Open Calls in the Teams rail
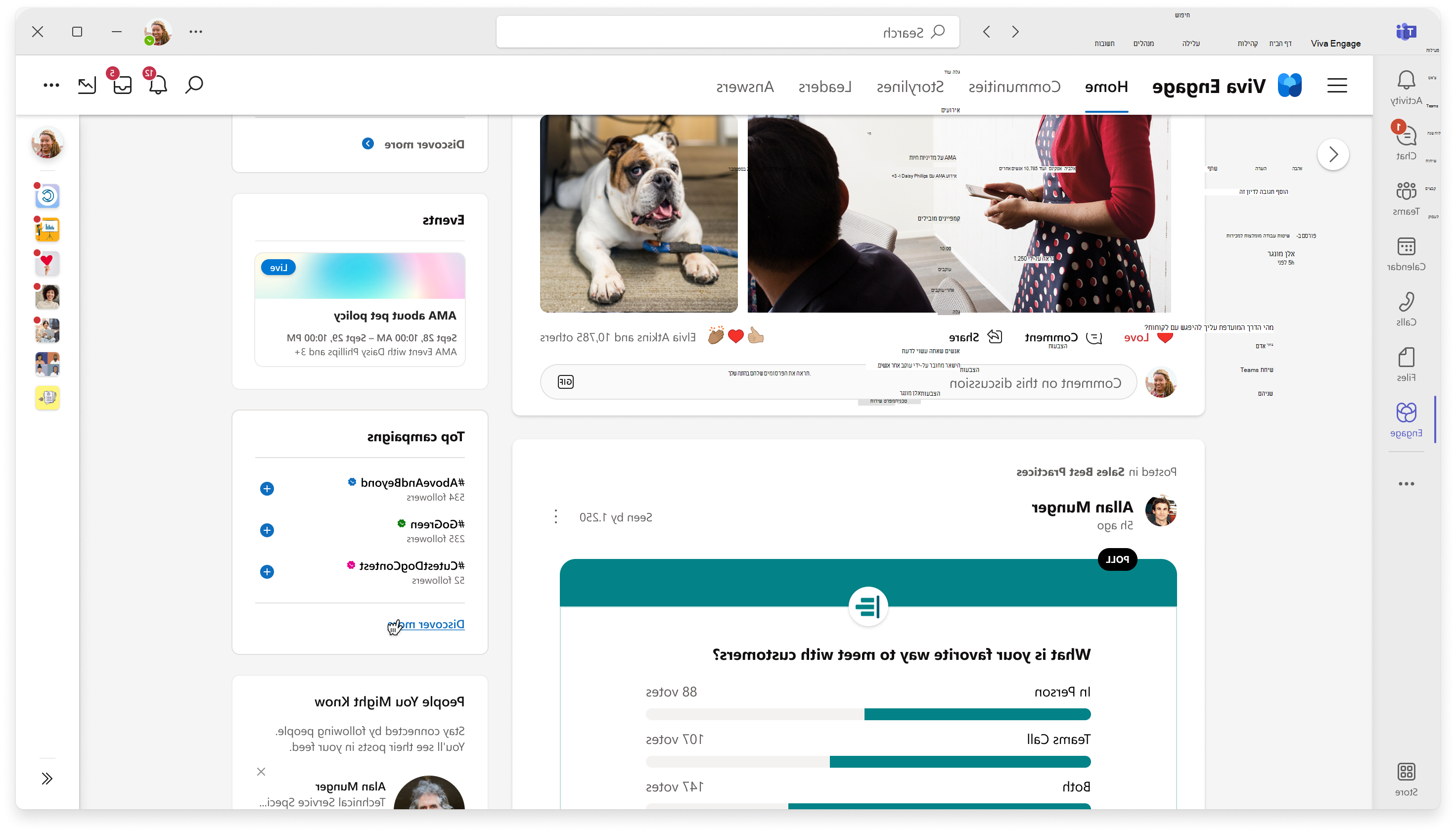This screenshot has height=833, width=1456. tap(1406, 309)
